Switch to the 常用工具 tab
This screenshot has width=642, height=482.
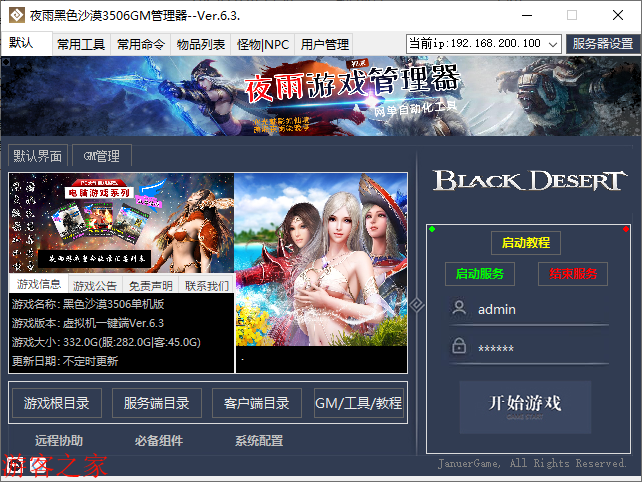[x=81, y=44]
